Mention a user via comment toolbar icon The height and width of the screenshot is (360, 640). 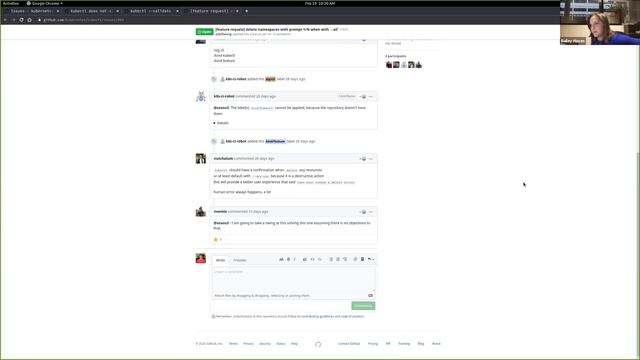[355, 260]
